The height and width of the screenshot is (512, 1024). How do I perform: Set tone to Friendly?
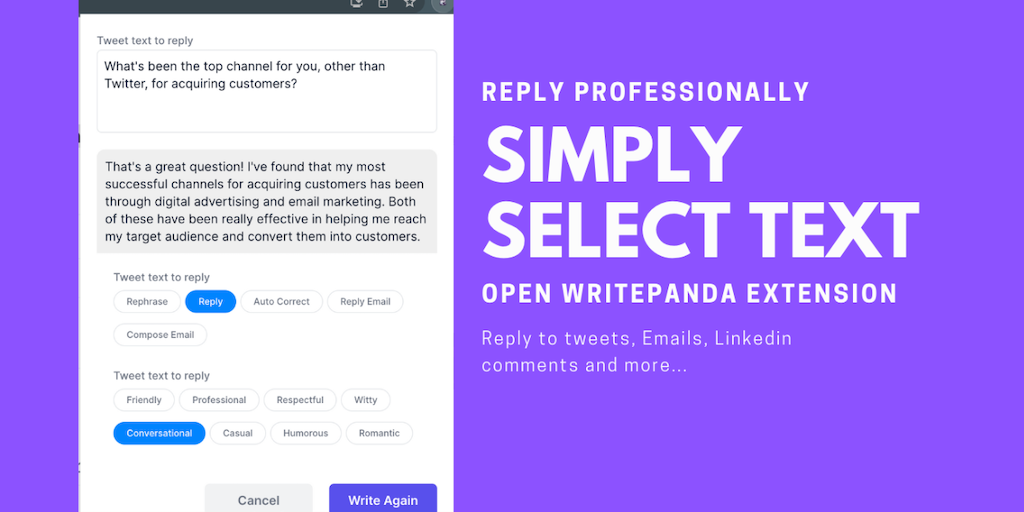click(x=144, y=400)
